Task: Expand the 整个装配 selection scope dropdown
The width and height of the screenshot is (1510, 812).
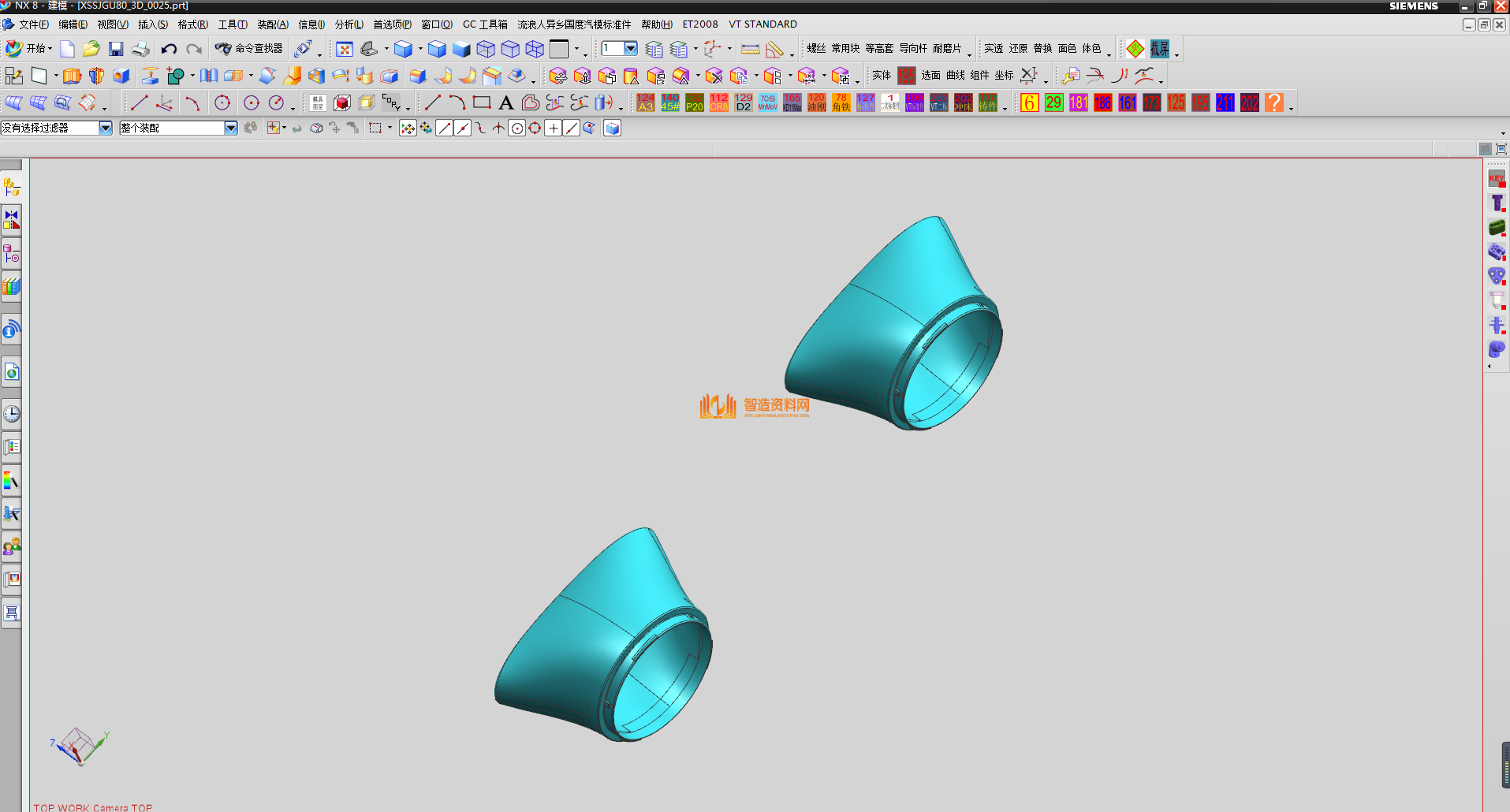Action: pos(230,128)
